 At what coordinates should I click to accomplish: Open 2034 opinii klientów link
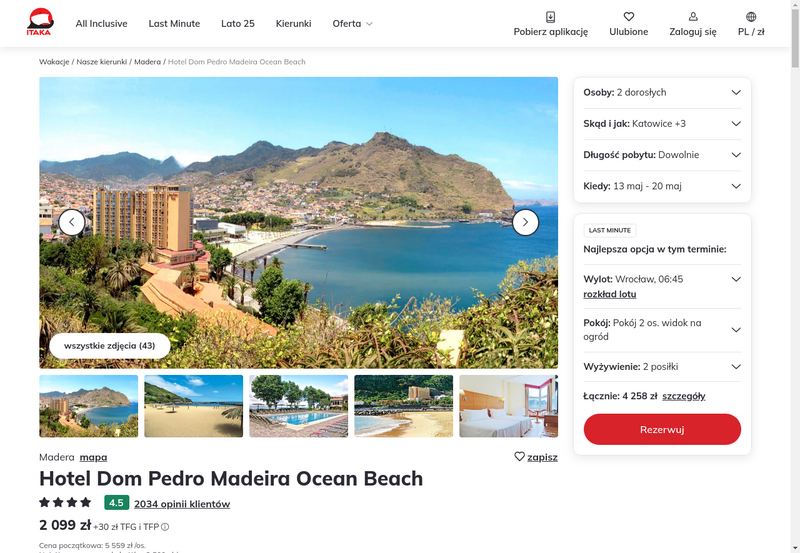(x=182, y=504)
